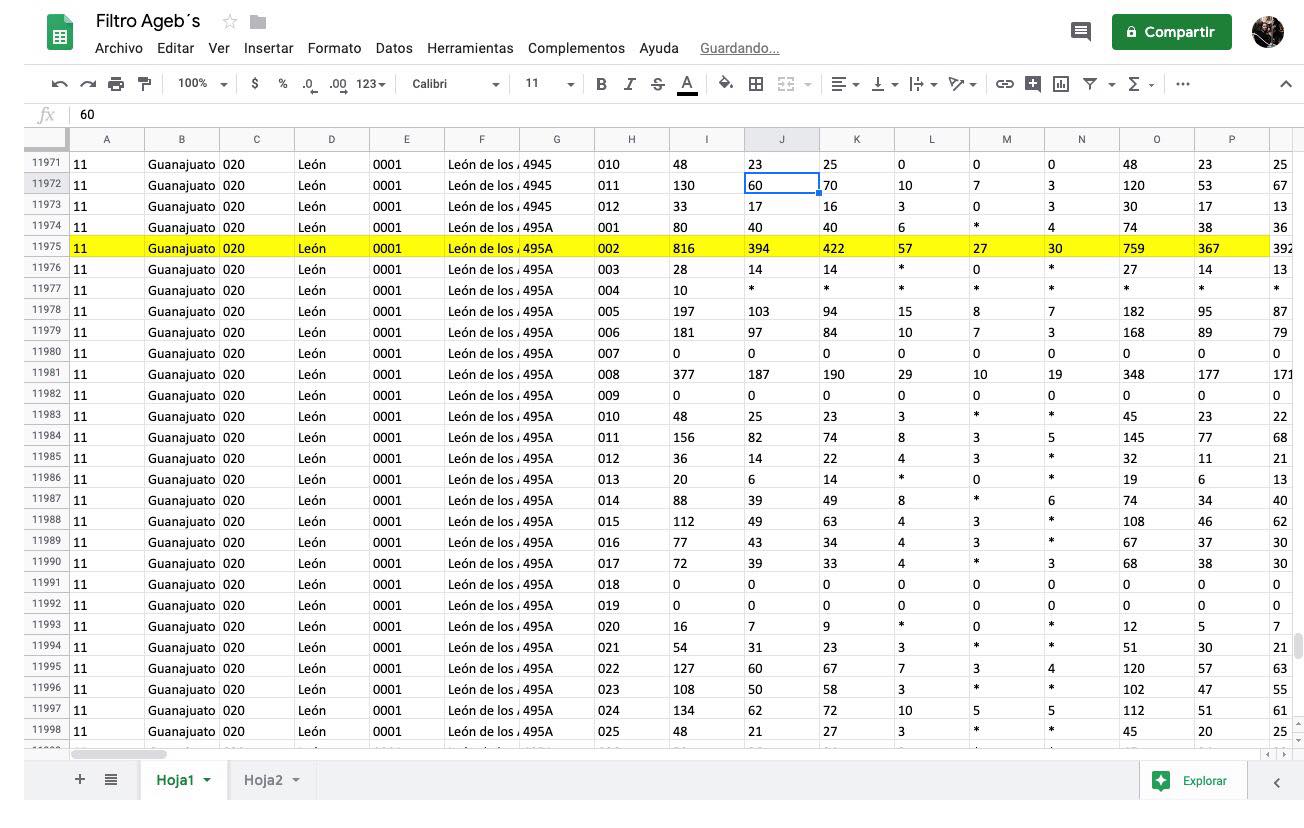Open comment history speech bubble icon
Image resolution: width=1304 pixels, height=828 pixels.
coord(1080,32)
